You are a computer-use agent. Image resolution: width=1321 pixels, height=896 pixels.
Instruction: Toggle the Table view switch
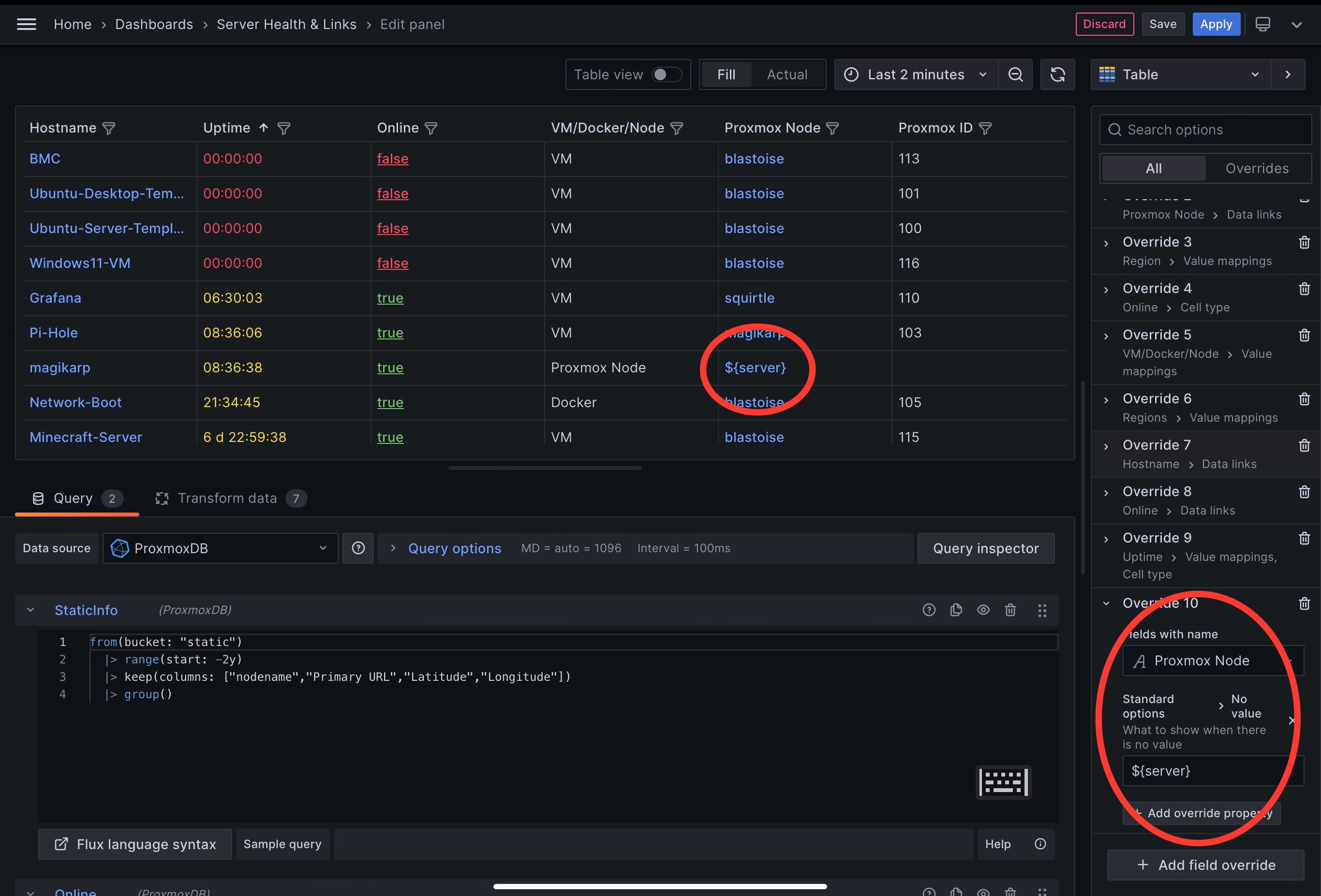click(x=666, y=74)
